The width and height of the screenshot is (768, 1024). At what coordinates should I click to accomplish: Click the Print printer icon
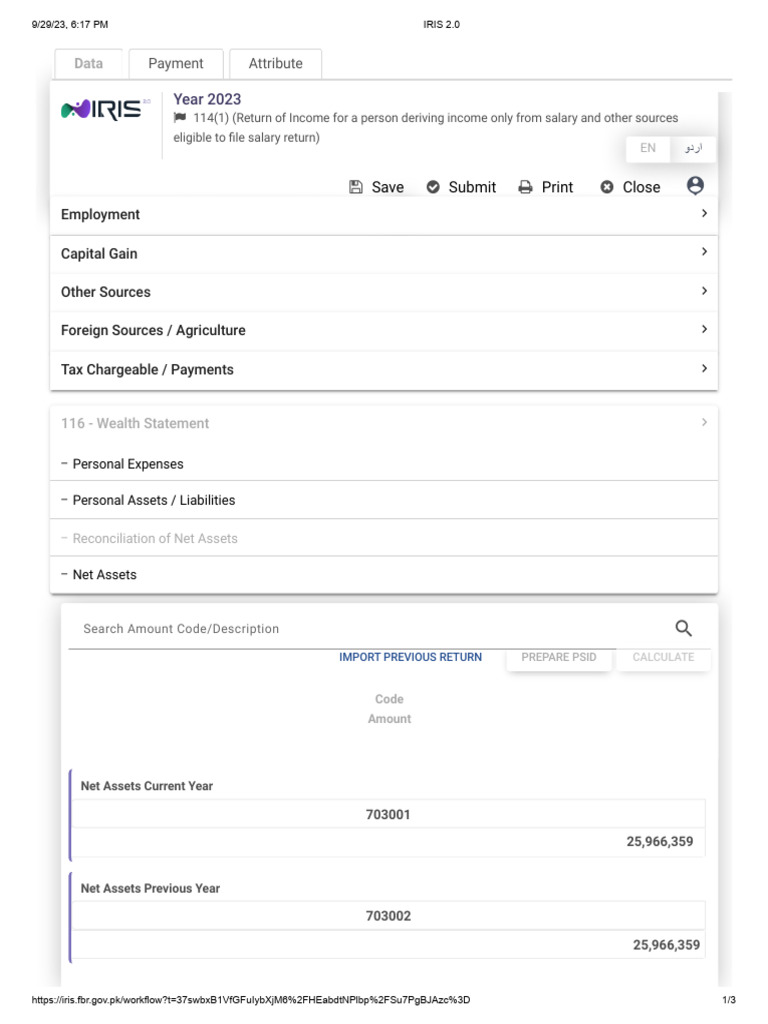point(526,187)
